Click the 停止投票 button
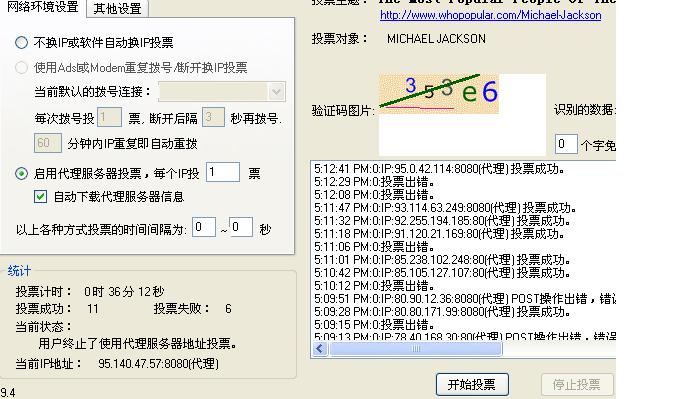Viewport: 683px width, 399px height. [x=577, y=384]
